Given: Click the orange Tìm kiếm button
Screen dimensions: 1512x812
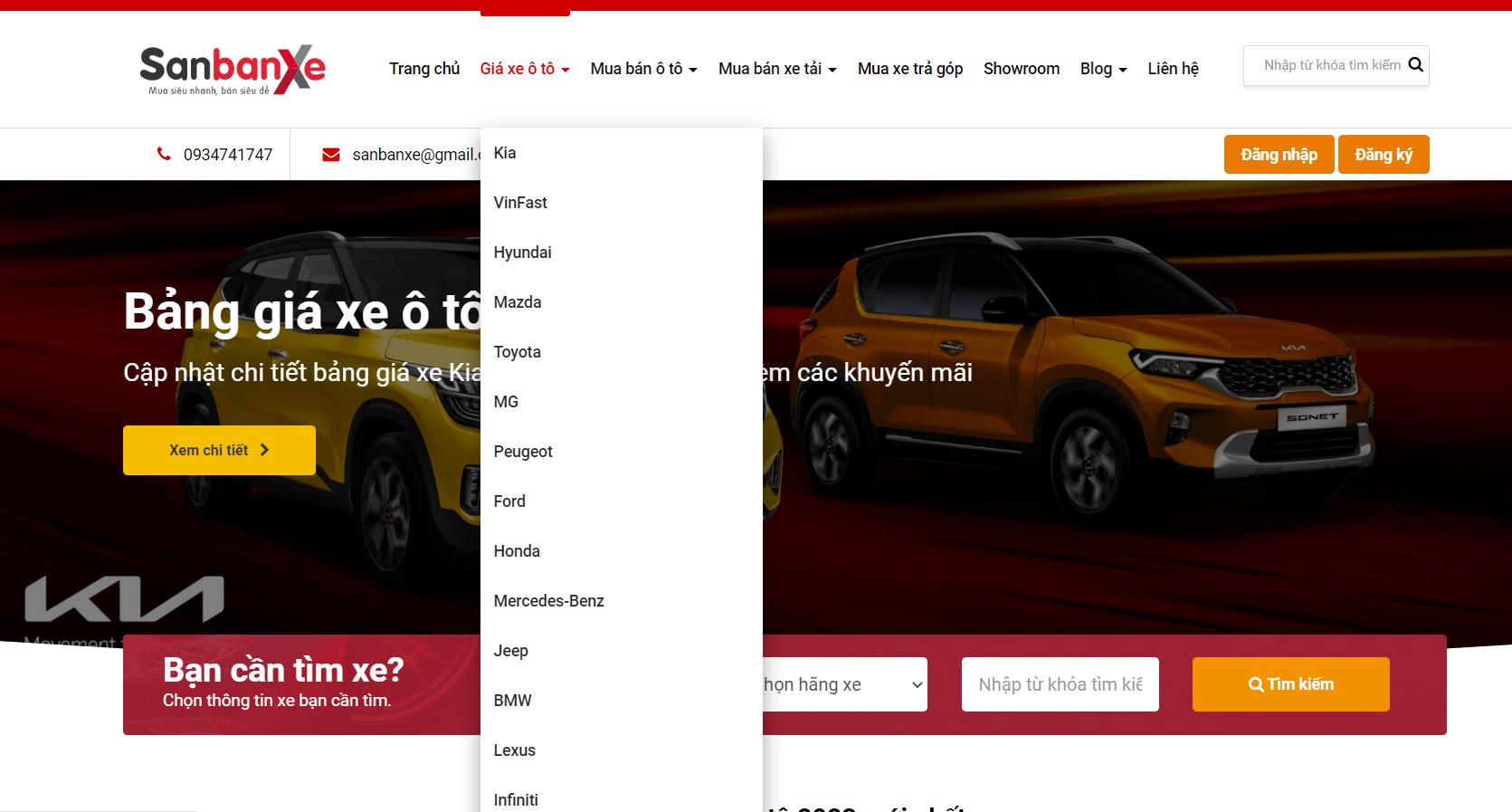Looking at the screenshot, I should tap(1290, 684).
